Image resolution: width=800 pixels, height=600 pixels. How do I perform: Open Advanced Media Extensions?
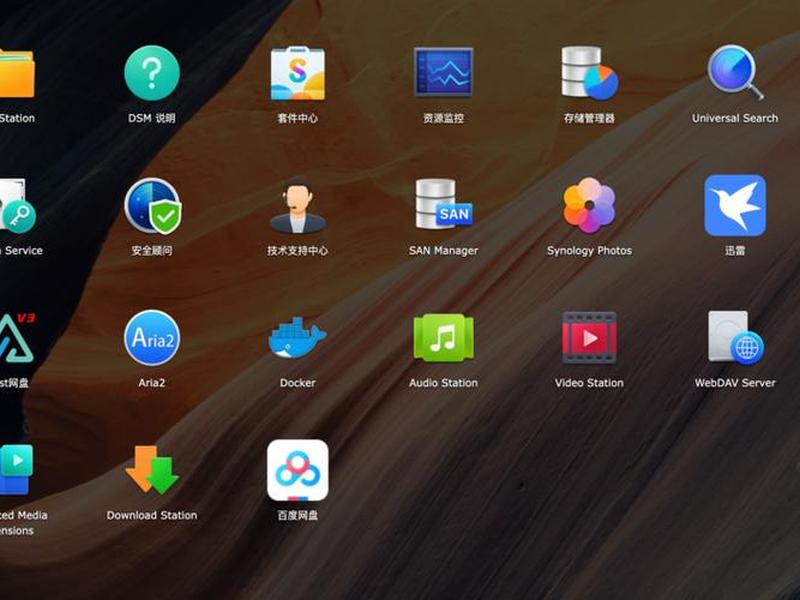click(x=15, y=470)
